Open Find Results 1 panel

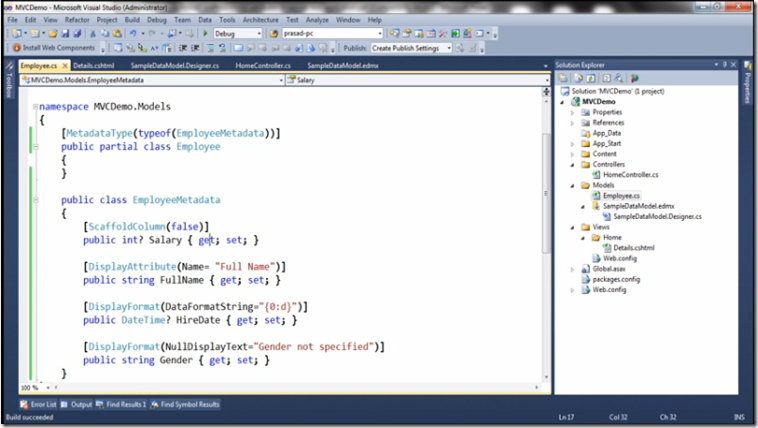(121, 404)
